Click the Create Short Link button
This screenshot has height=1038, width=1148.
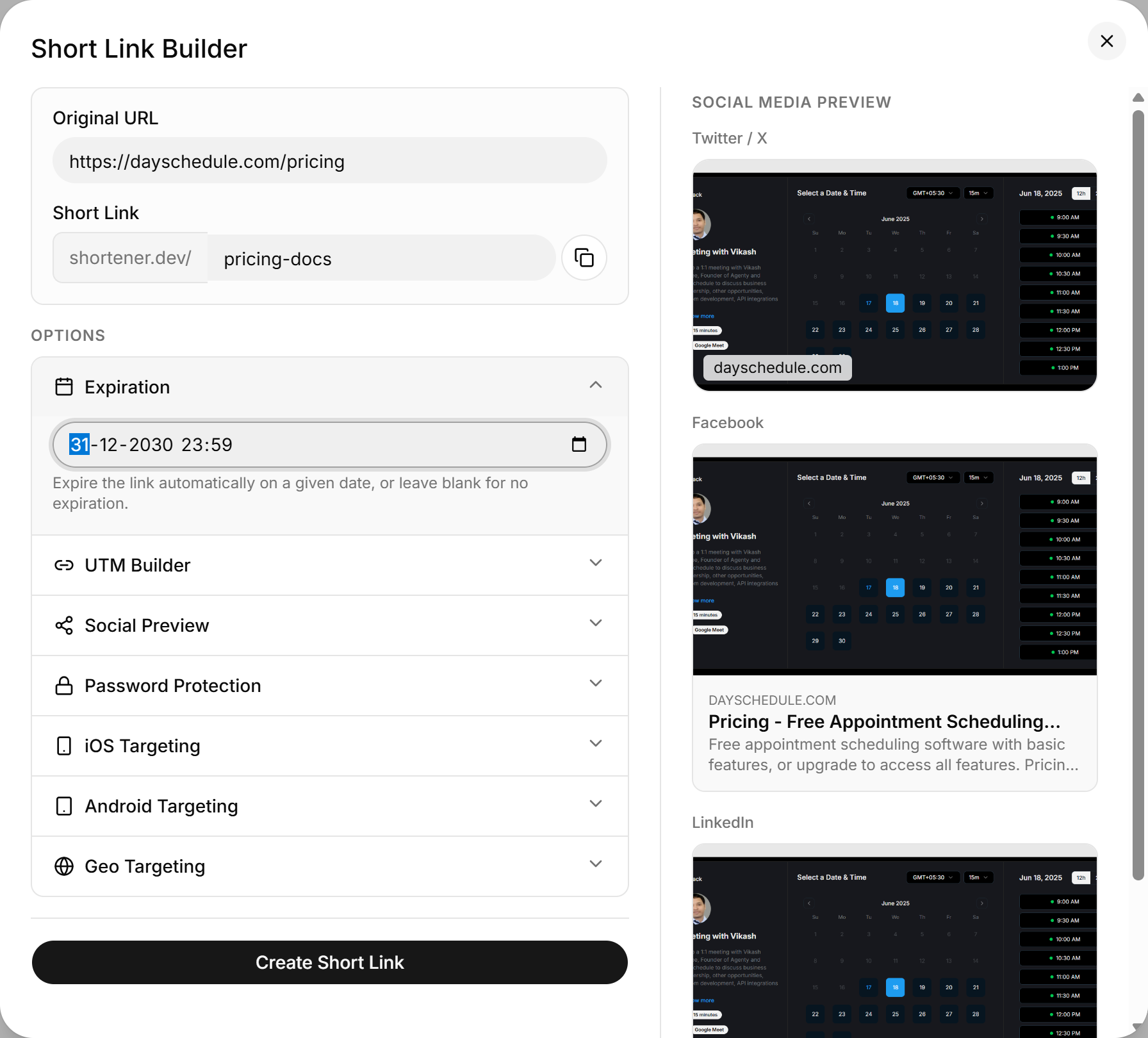click(330, 962)
